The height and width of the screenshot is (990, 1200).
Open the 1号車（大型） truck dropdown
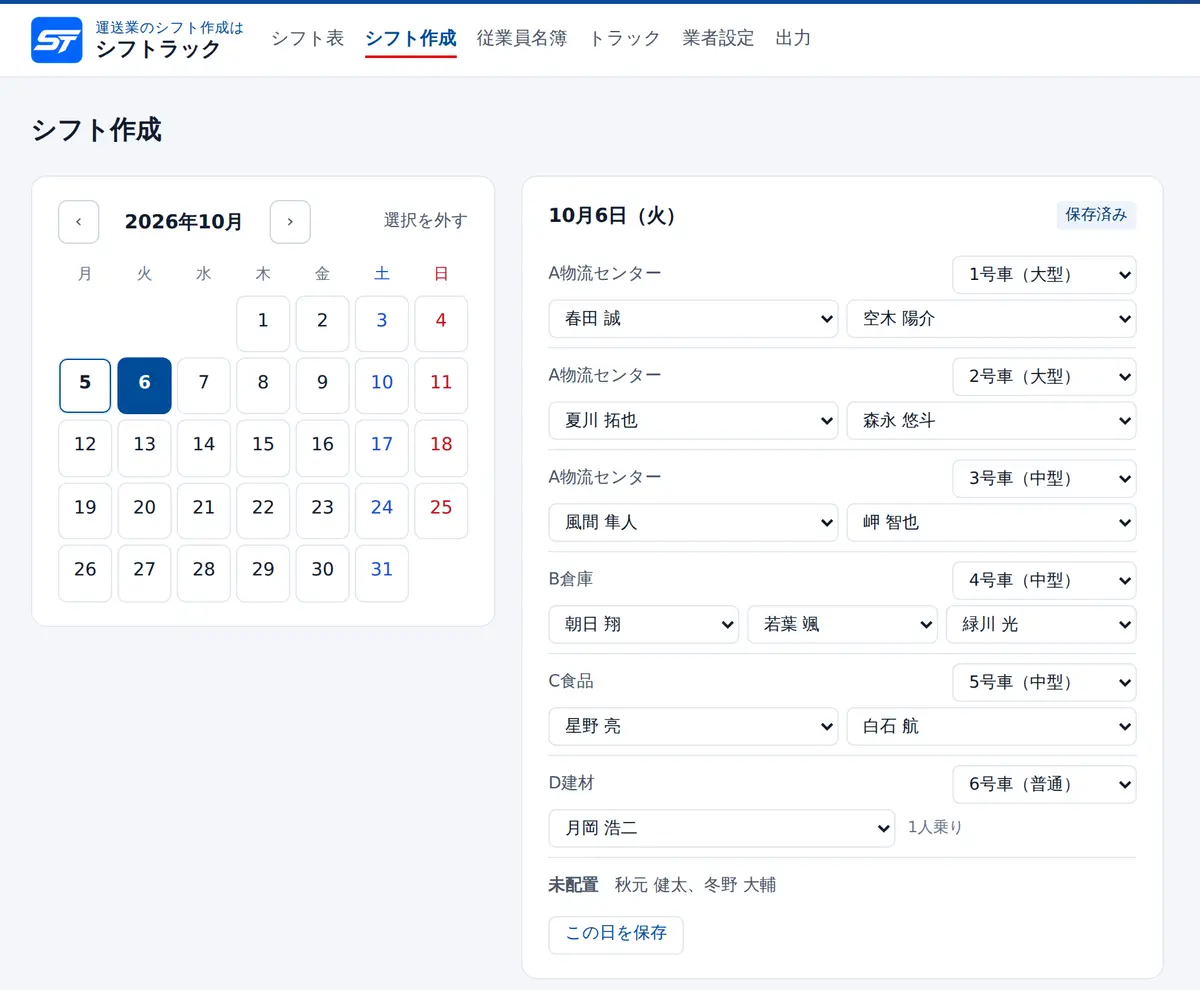coord(1044,275)
